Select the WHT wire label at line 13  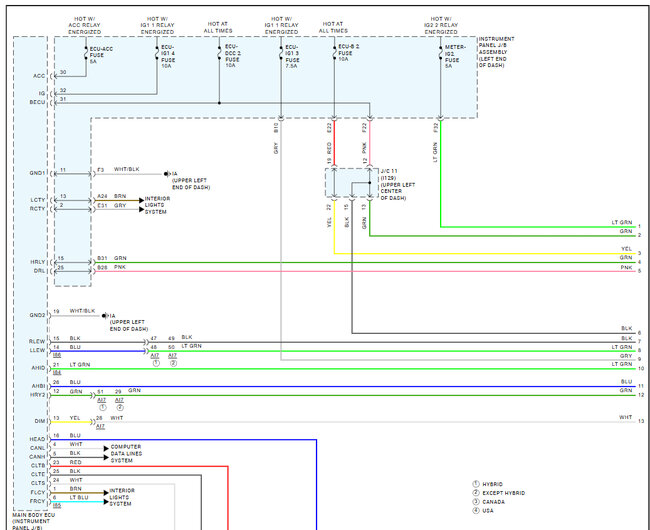[x=626, y=417]
